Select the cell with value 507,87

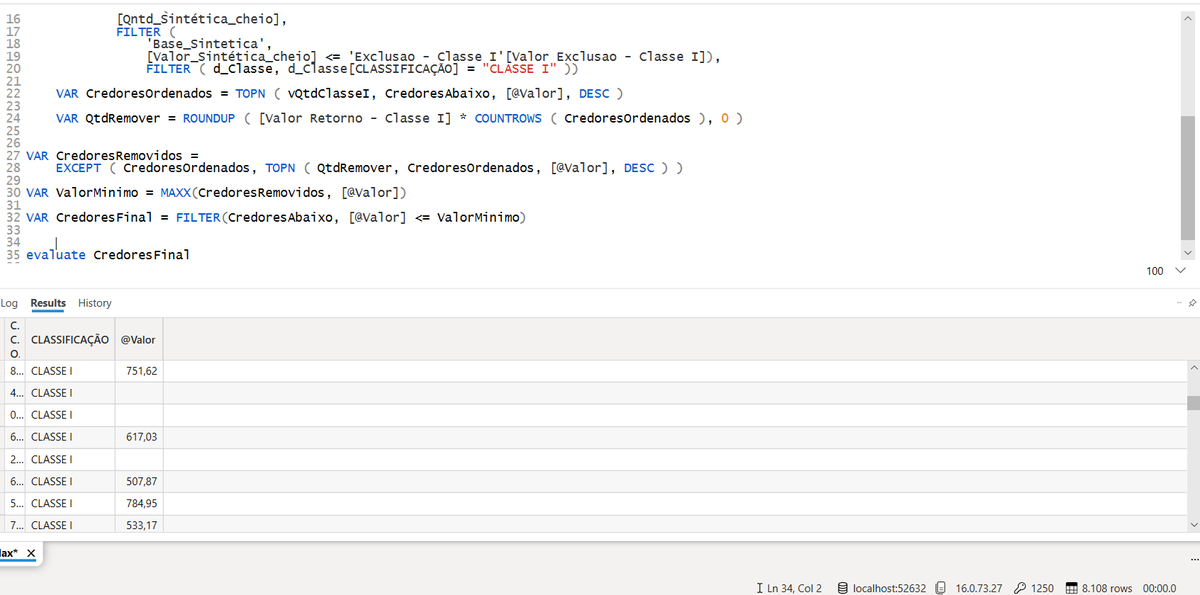coord(141,481)
